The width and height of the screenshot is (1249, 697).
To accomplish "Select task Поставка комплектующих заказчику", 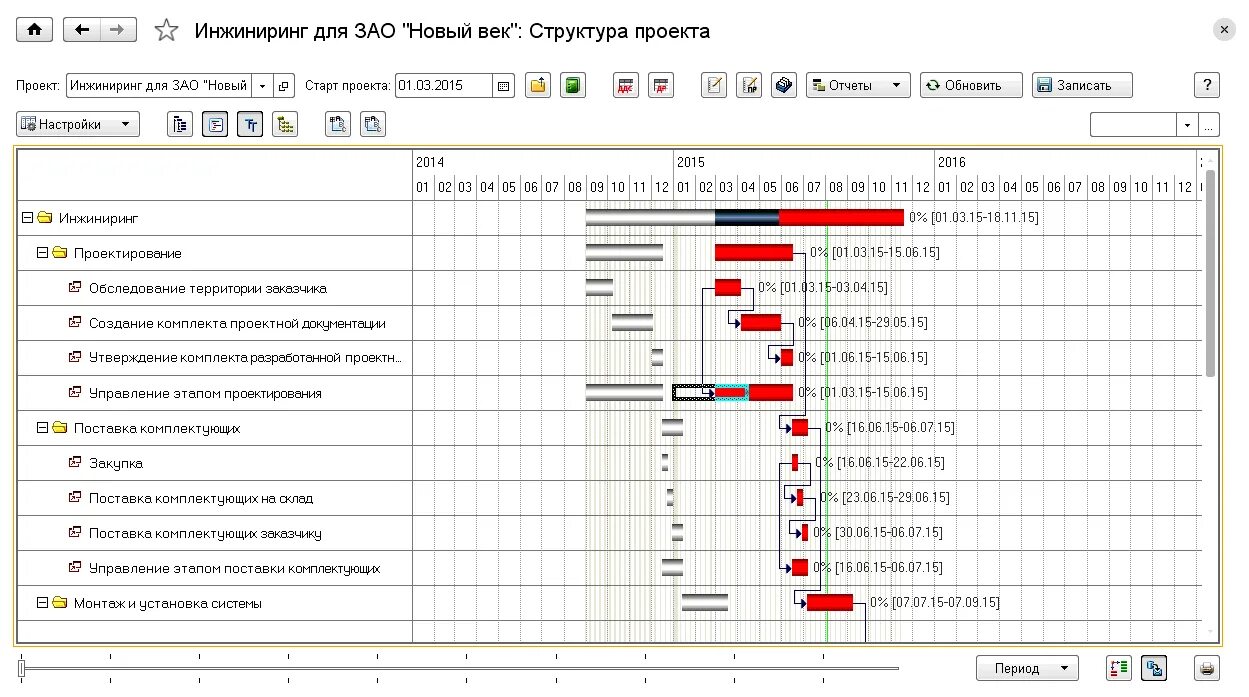I will [x=205, y=533].
